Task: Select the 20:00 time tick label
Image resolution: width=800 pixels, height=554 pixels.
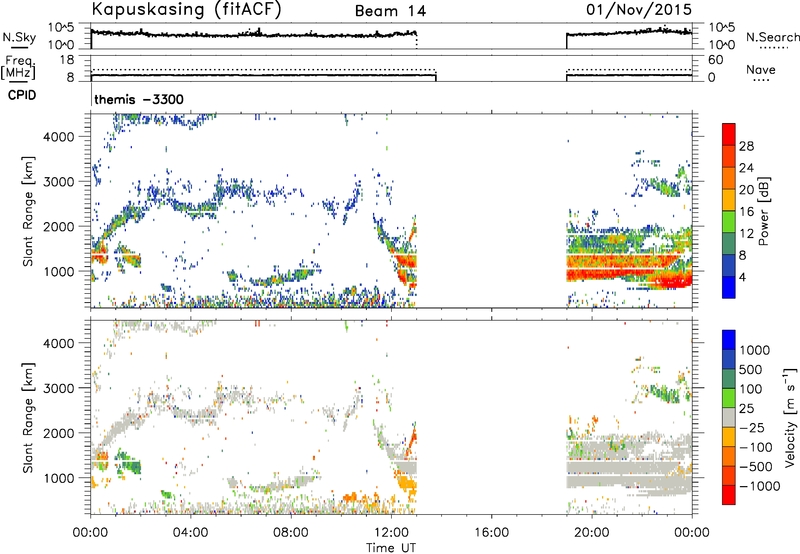Action: click(x=591, y=533)
